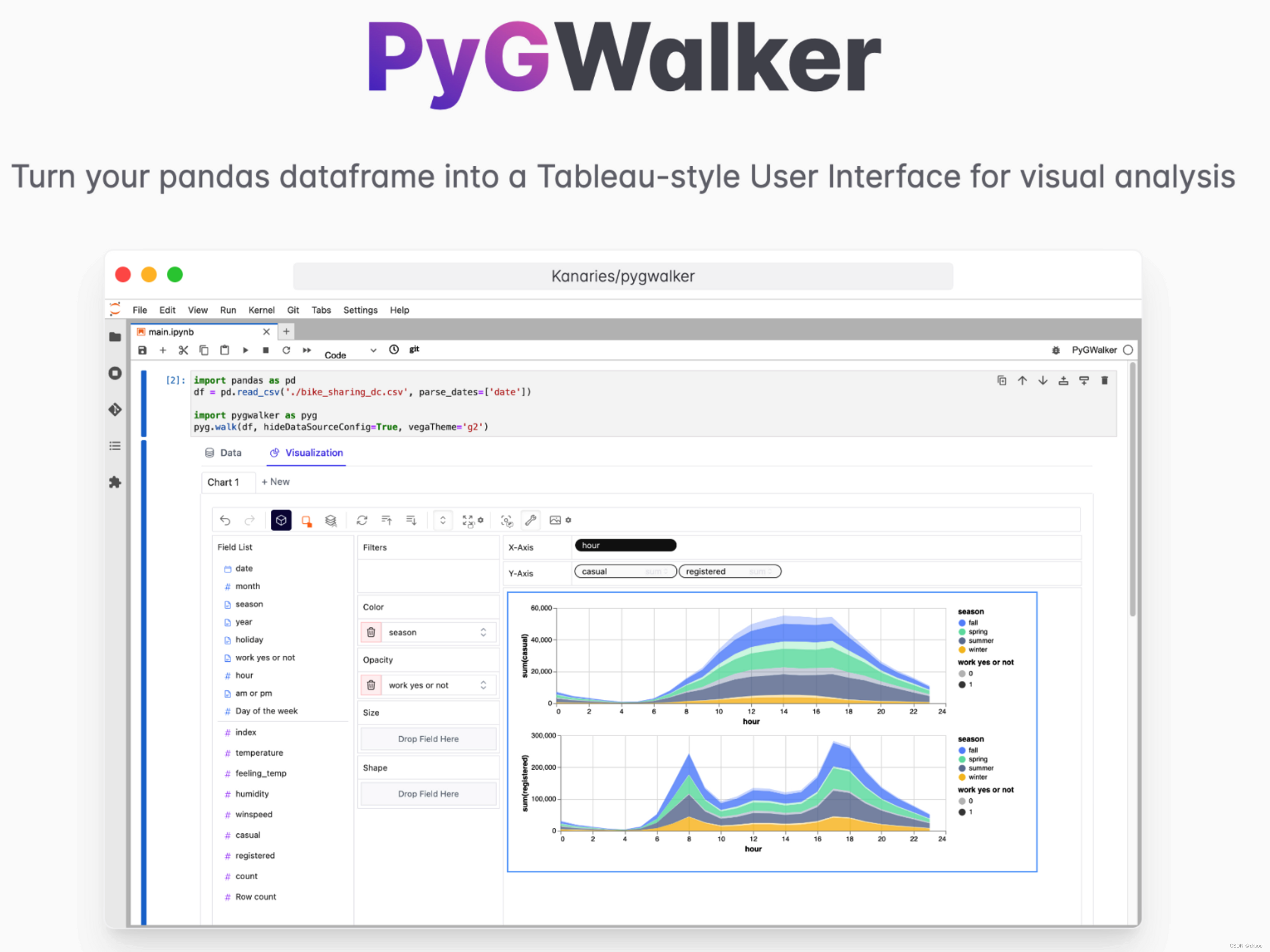Open the Settings menu

coord(360,310)
